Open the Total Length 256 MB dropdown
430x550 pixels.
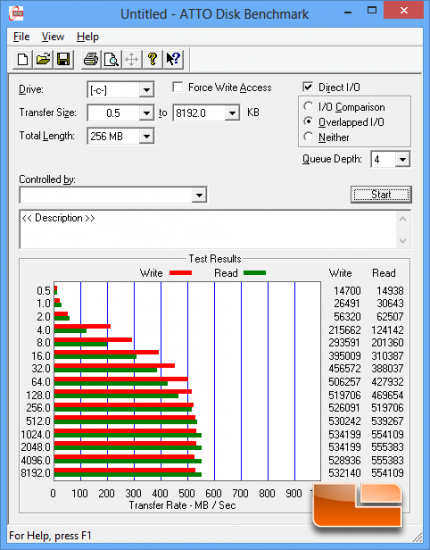pyautogui.click(x=120, y=136)
